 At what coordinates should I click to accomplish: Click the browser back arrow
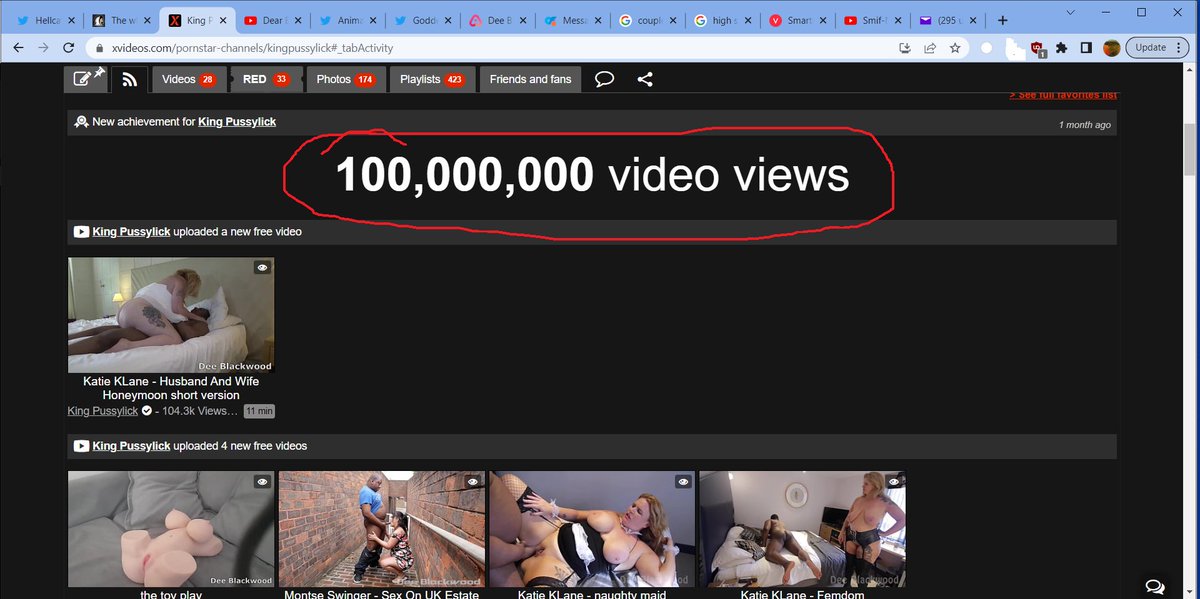point(19,47)
